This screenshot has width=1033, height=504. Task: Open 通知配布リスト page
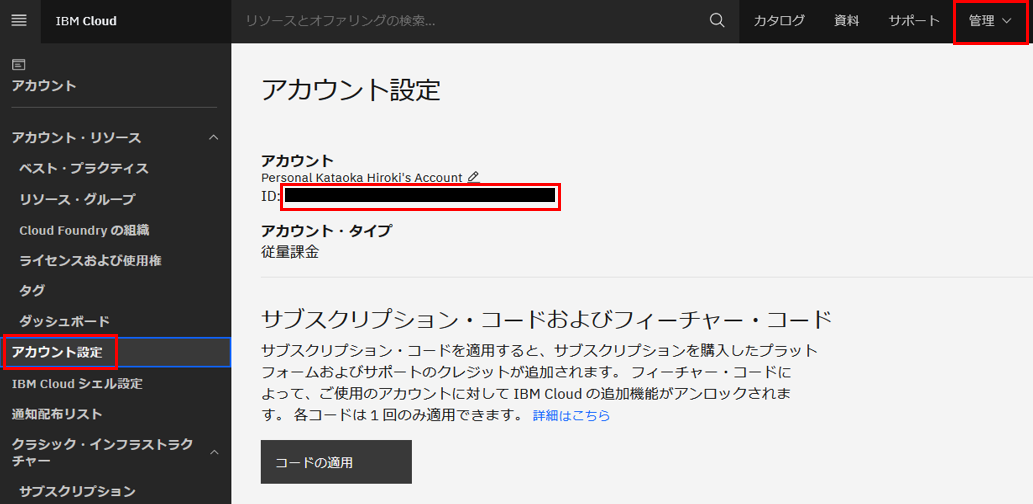pos(57,414)
